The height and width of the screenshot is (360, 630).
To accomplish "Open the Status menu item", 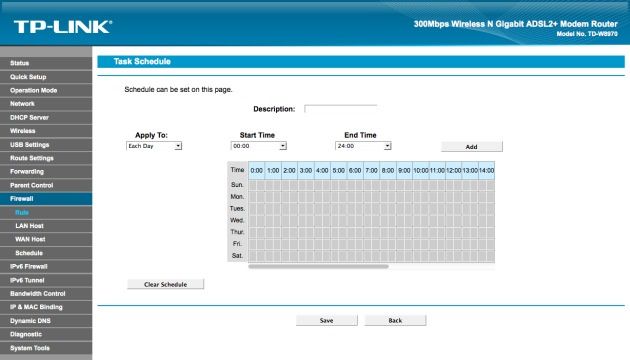I will click(x=46, y=63).
